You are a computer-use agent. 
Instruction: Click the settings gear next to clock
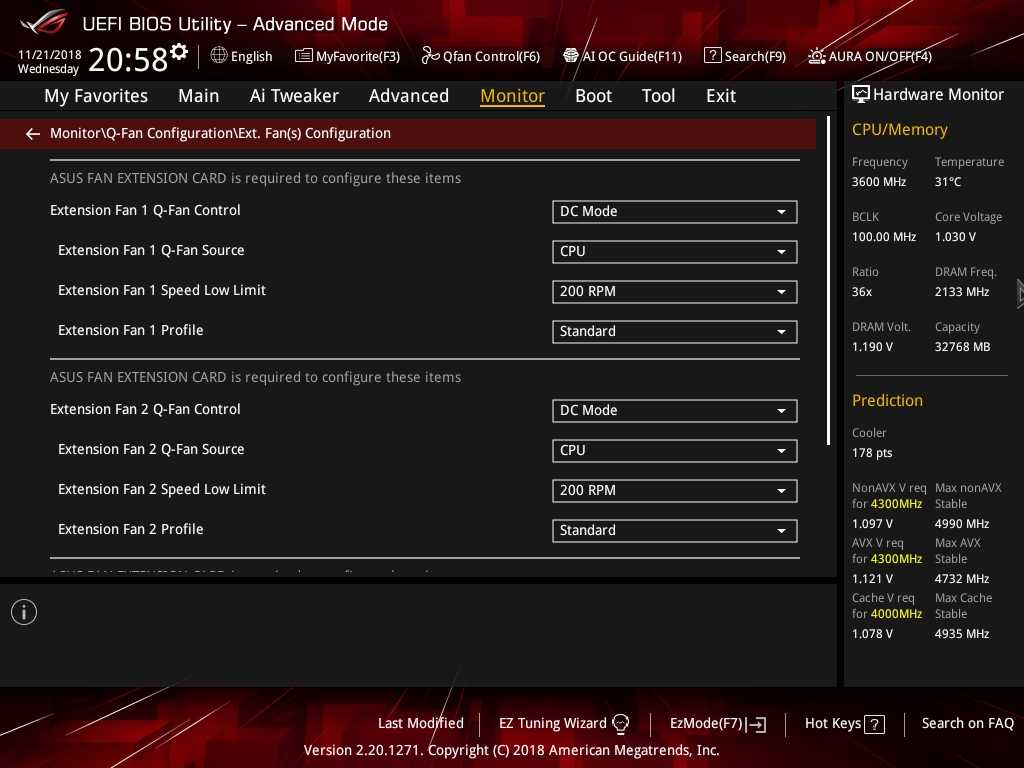coord(179,51)
